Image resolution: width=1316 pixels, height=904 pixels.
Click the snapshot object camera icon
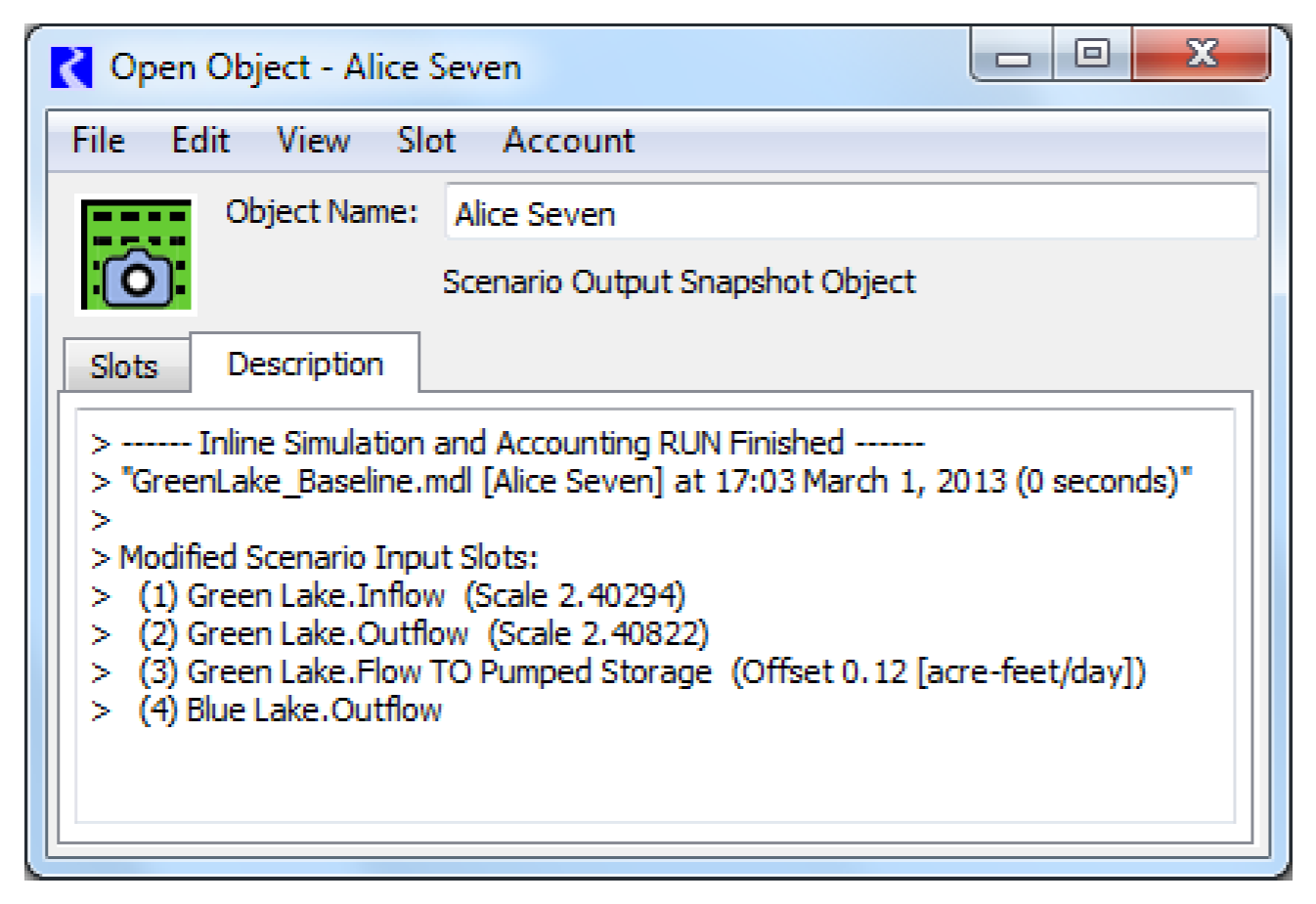(136, 255)
